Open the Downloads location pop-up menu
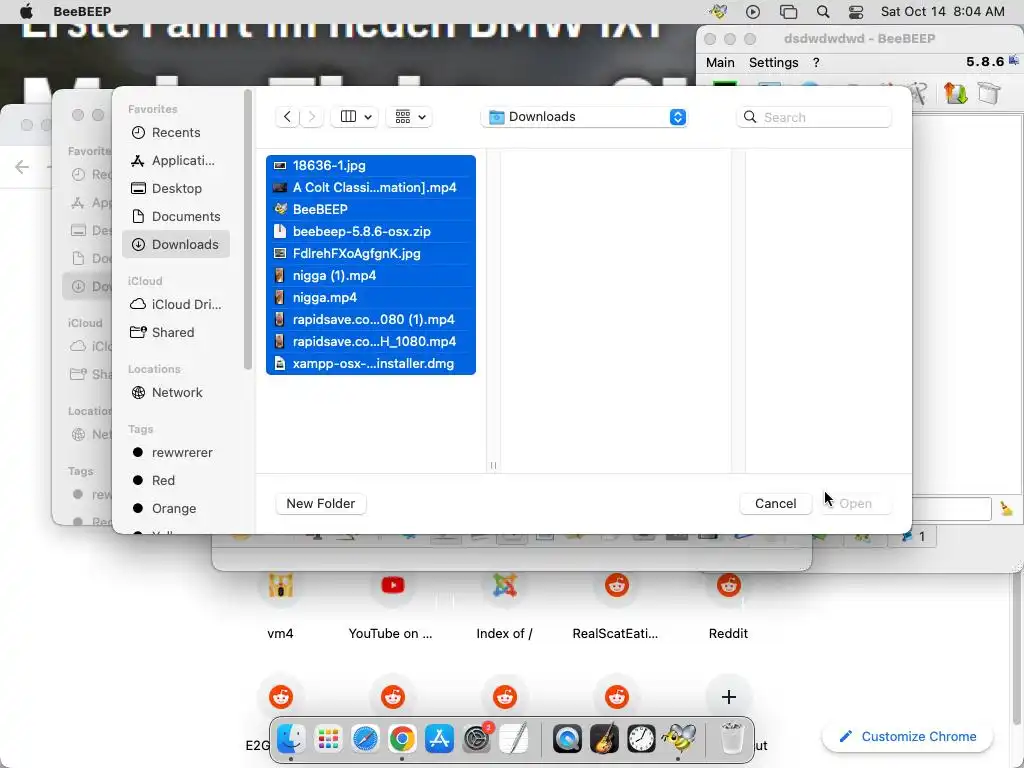 [584, 117]
